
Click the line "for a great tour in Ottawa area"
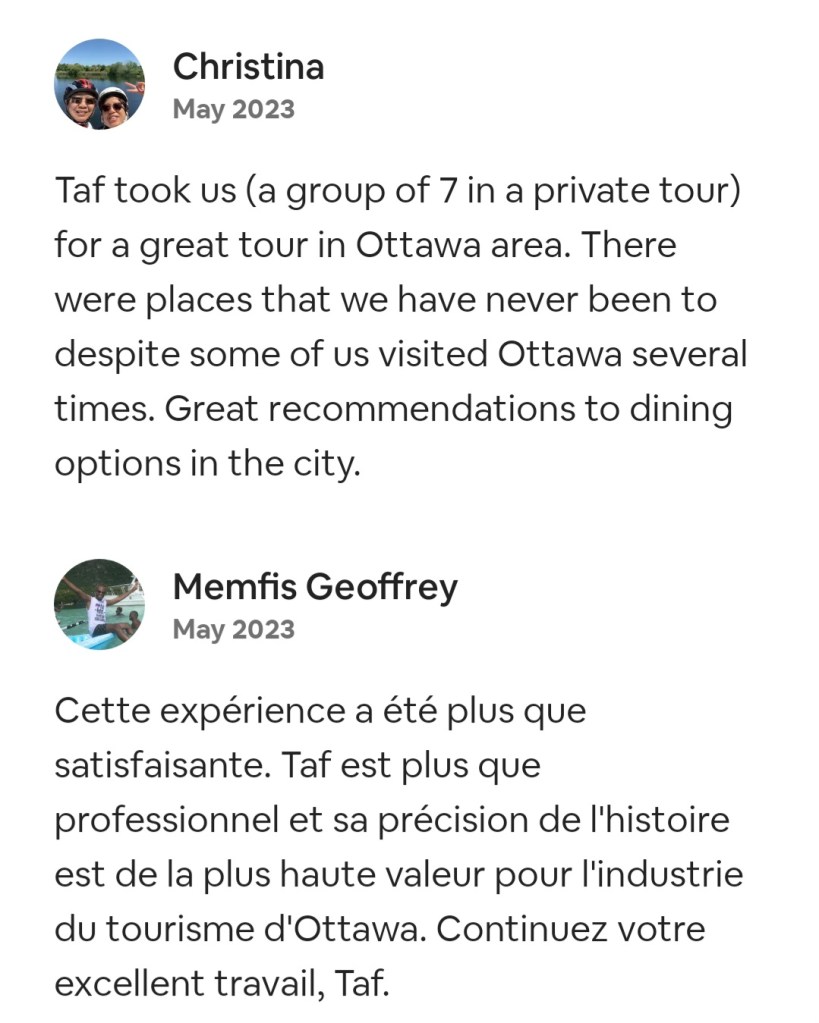[x=365, y=246]
